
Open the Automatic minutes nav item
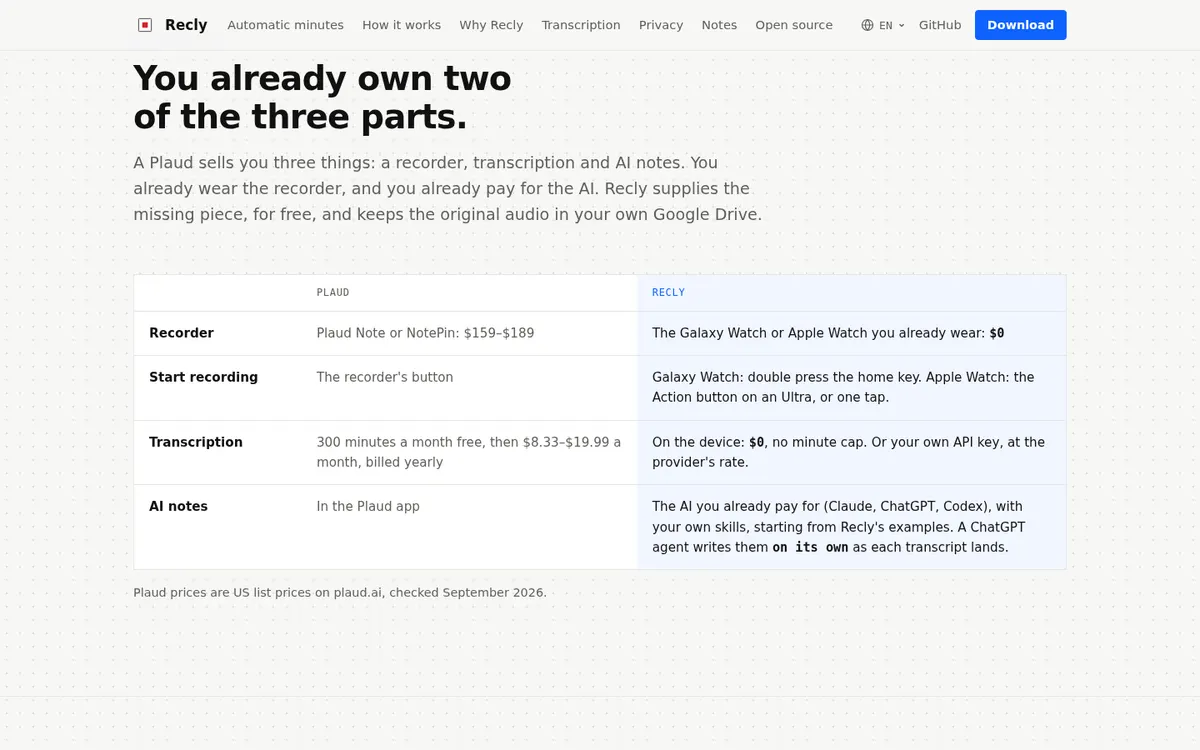[285, 25]
